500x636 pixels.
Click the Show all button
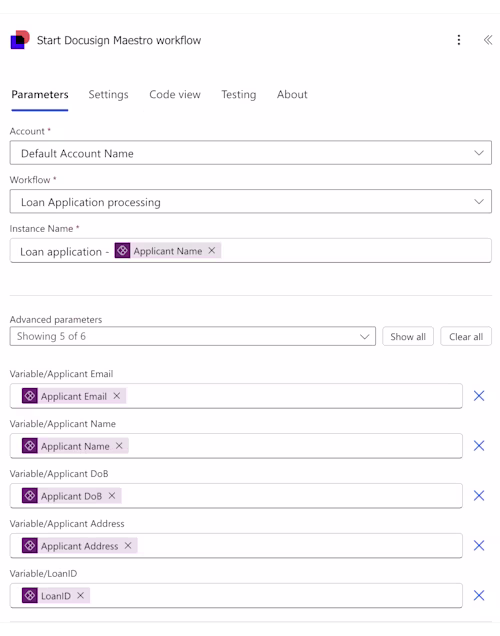point(408,336)
